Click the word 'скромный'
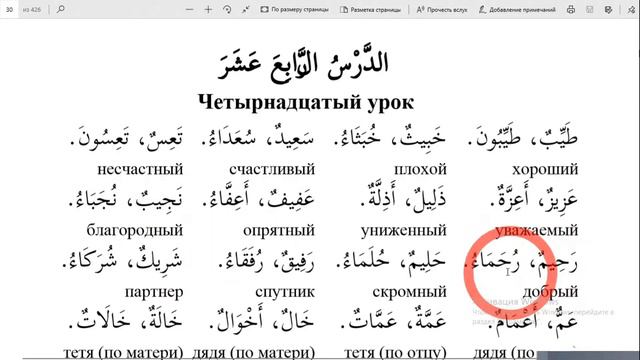Viewport: 640px width, 360px height. (x=409, y=292)
